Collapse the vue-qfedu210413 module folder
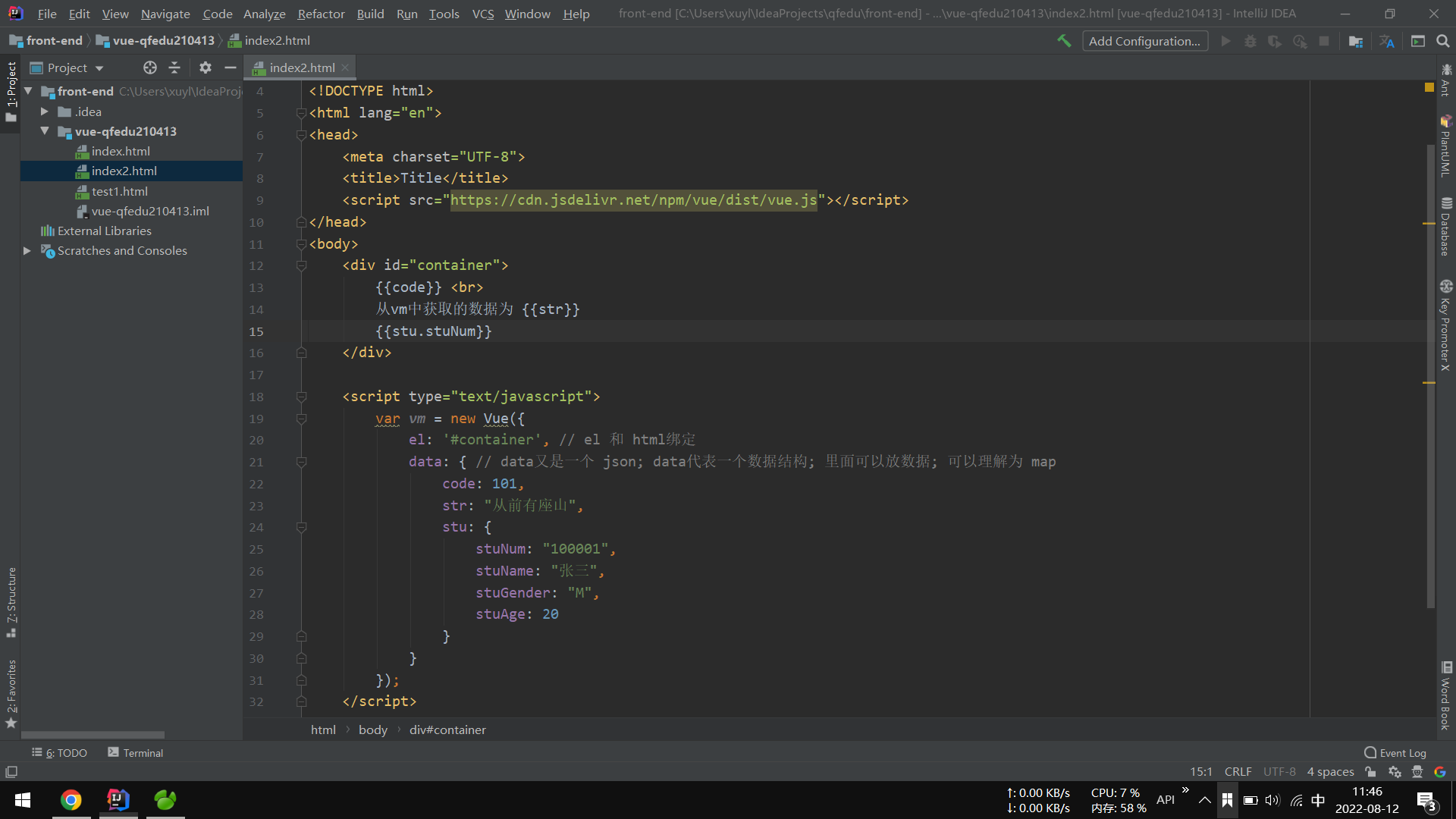Image resolution: width=1456 pixels, height=819 pixels. pos(45,131)
